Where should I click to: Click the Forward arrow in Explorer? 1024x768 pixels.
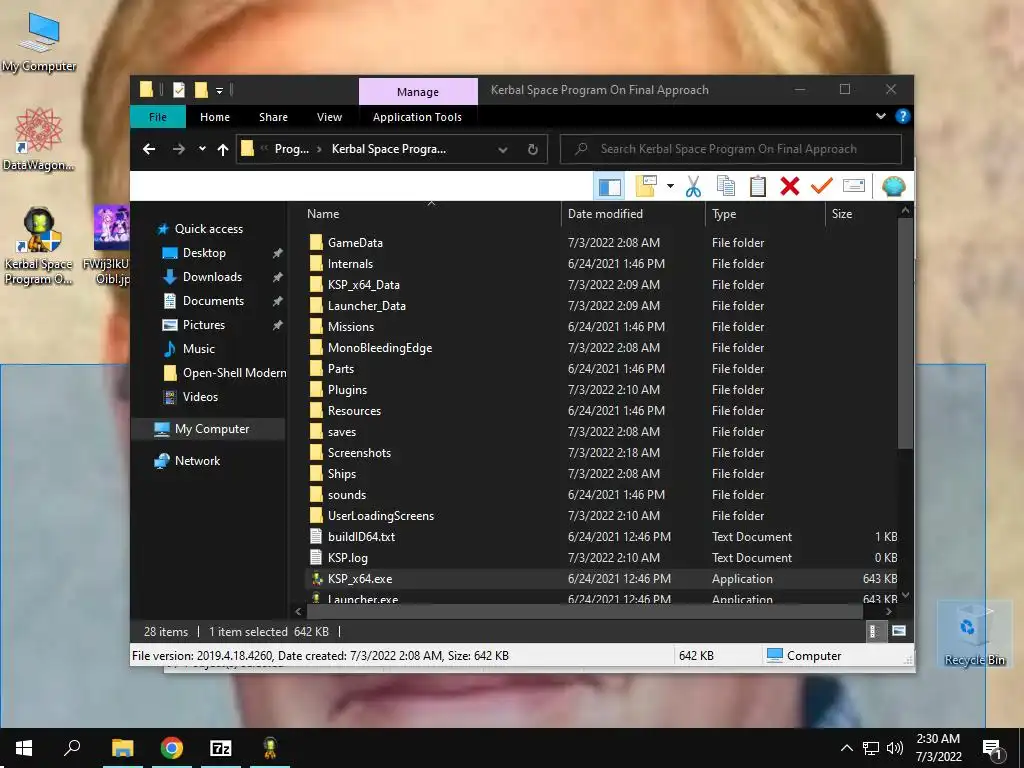pyautogui.click(x=178, y=150)
